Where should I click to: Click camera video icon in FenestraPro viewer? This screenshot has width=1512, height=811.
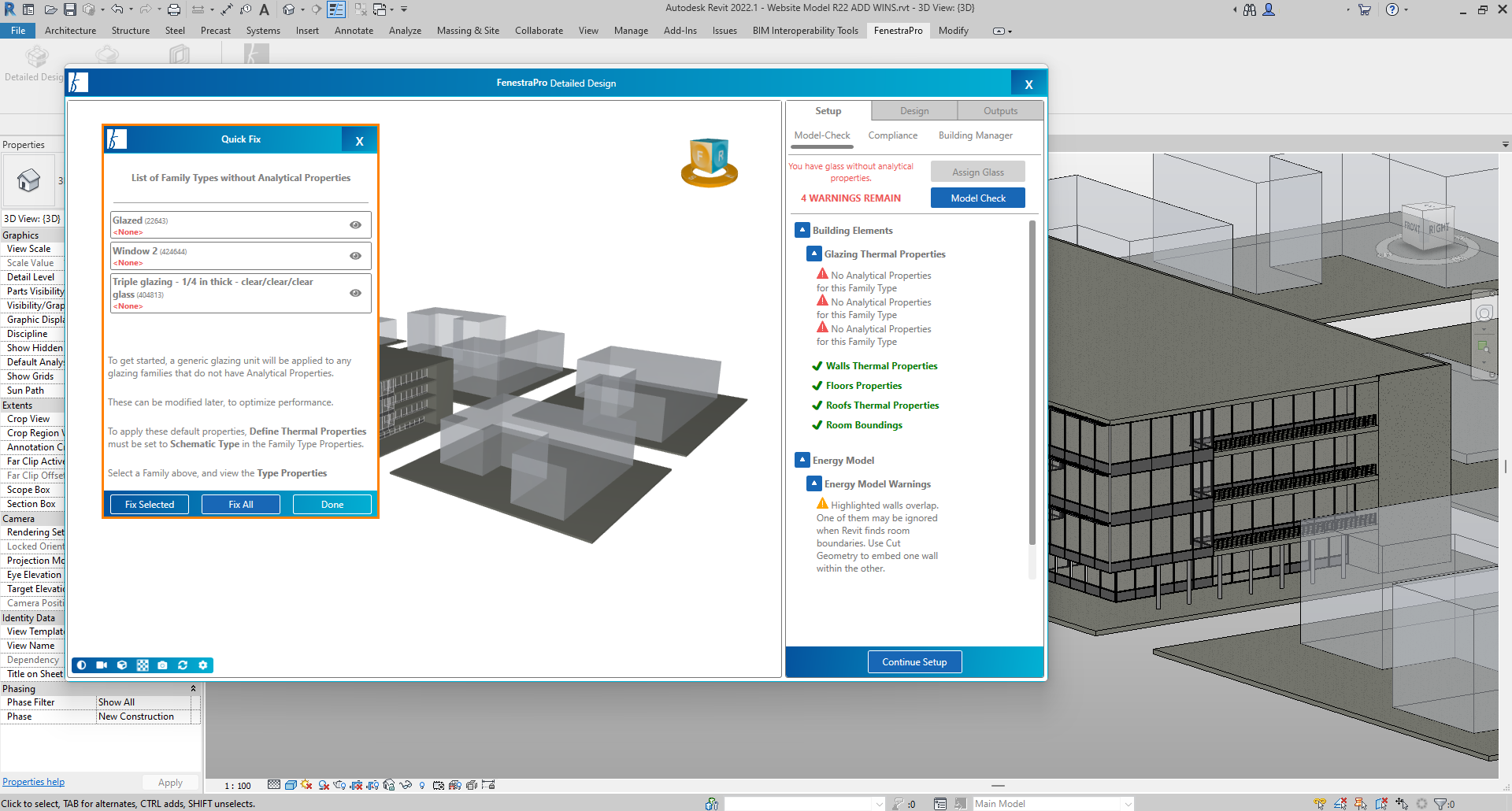click(x=102, y=665)
